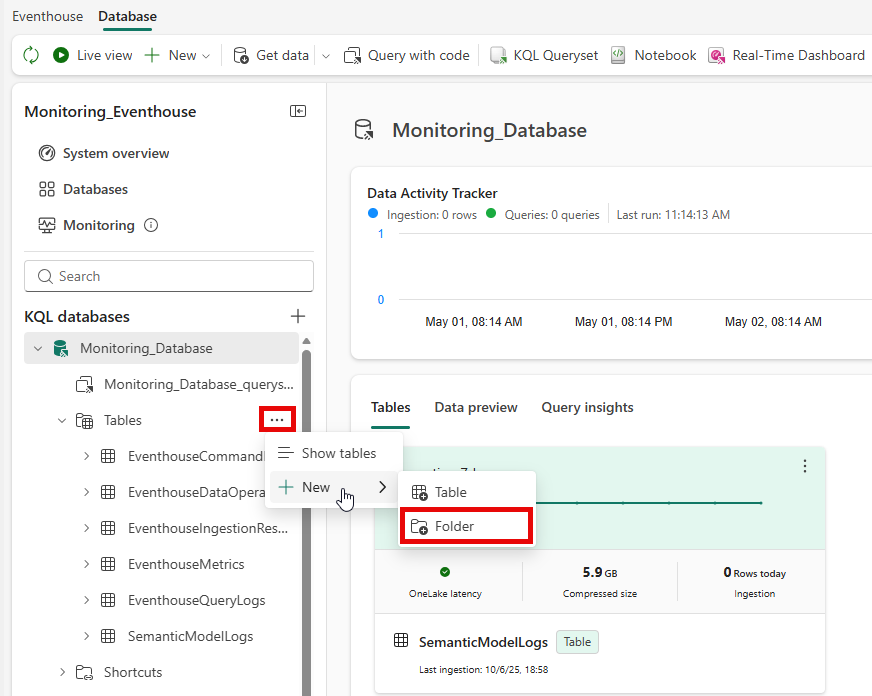Open the Monitoring section

[x=87, y=225]
